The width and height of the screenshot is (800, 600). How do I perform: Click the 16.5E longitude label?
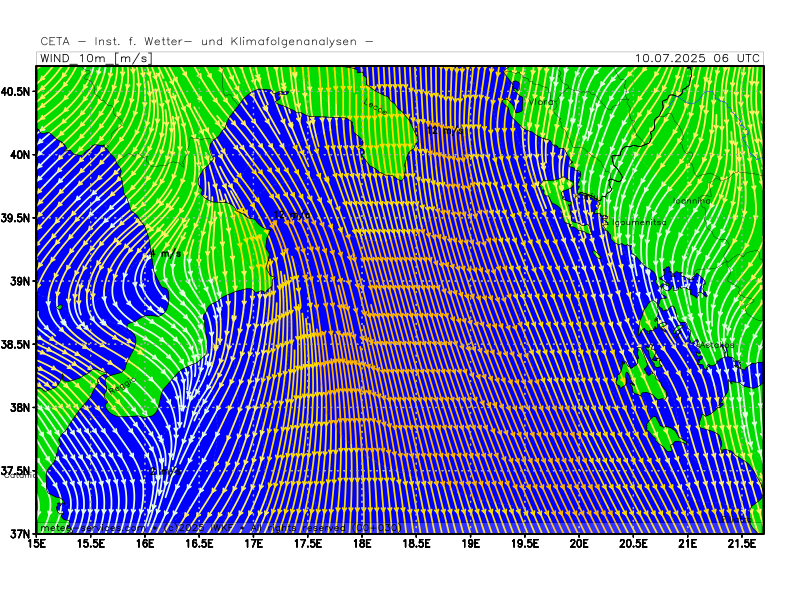(199, 544)
